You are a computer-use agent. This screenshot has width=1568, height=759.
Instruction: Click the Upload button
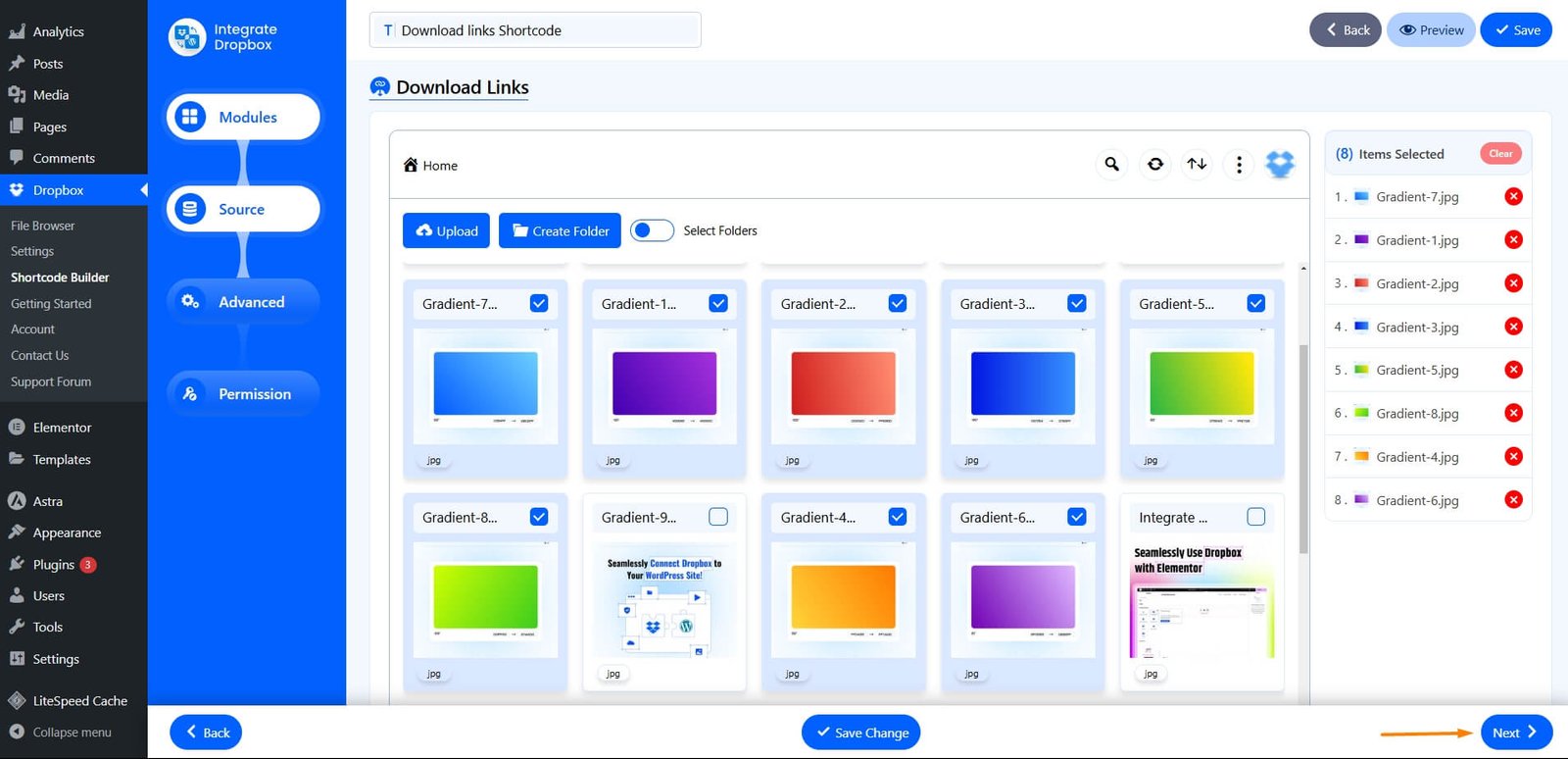[x=446, y=230]
